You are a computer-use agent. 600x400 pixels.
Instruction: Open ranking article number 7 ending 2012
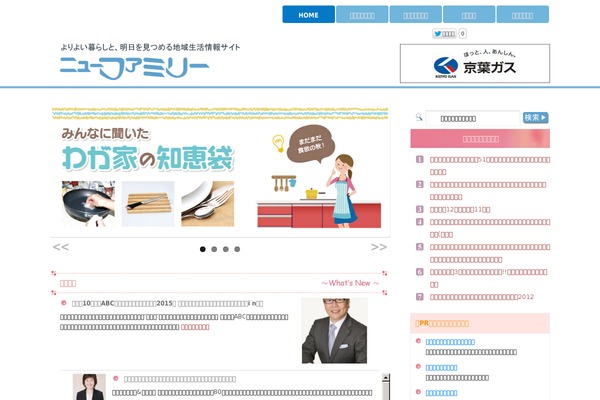point(482,297)
